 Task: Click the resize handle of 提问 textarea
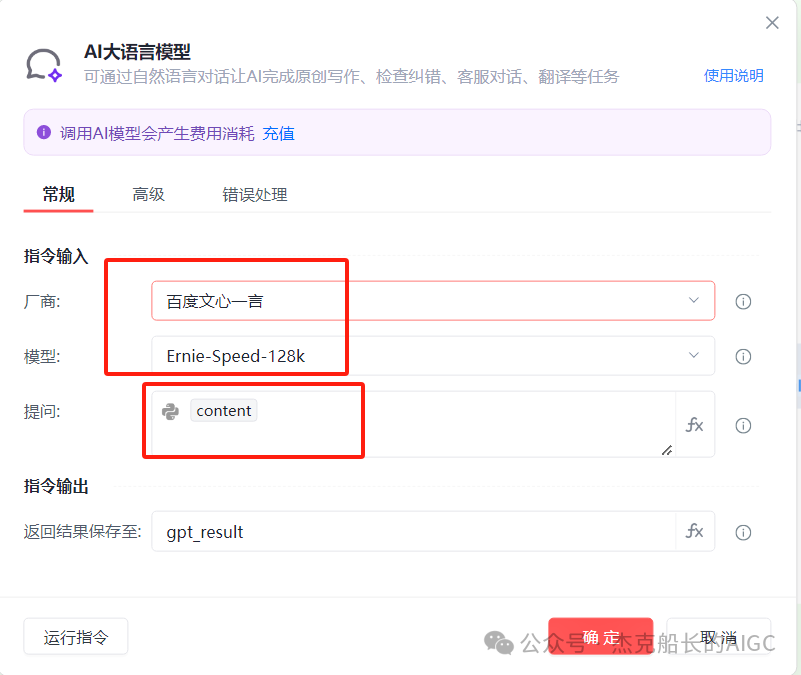[x=667, y=450]
